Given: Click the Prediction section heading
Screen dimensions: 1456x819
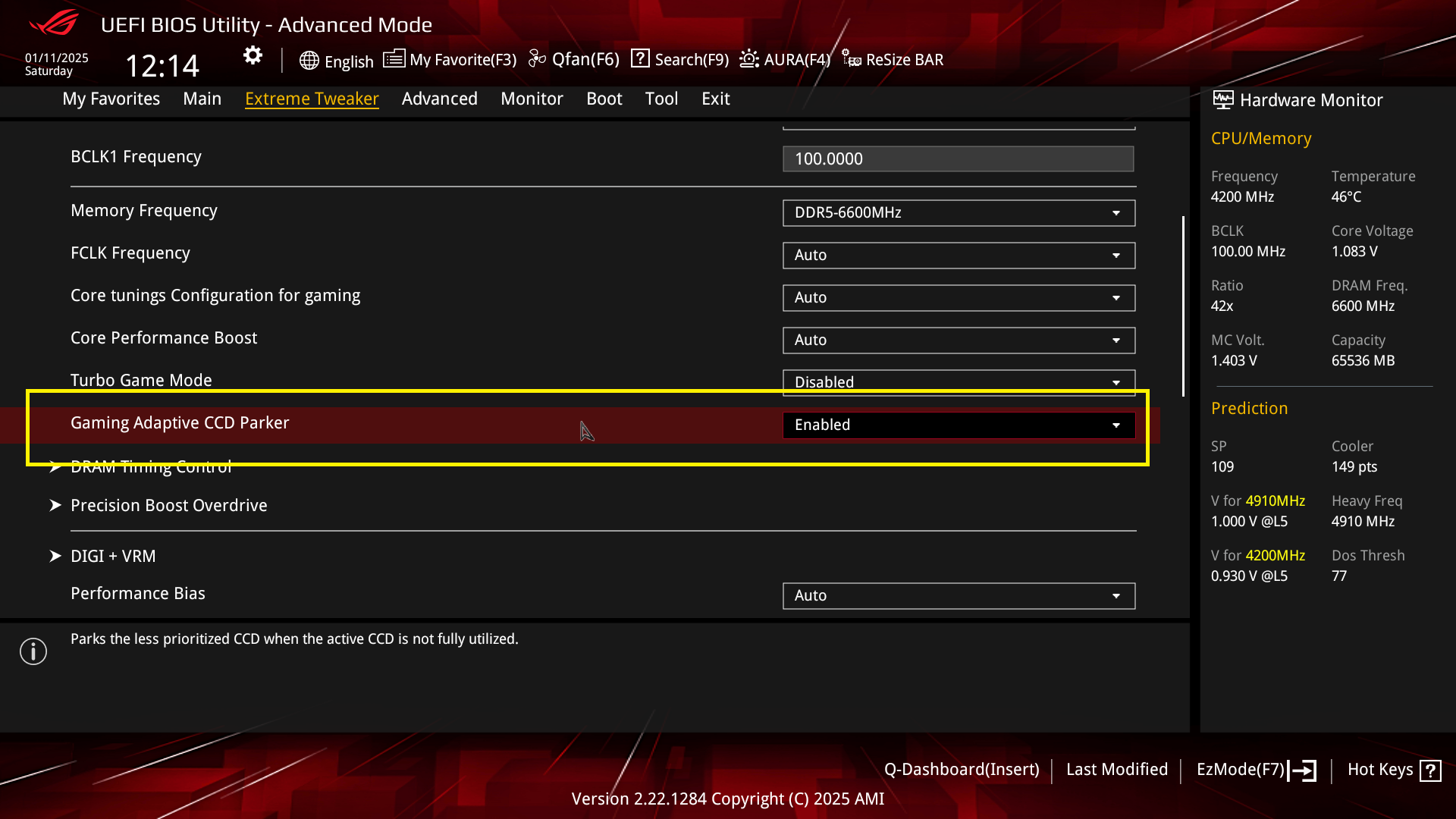Looking at the screenshot, I should (x=1250, y=409).
